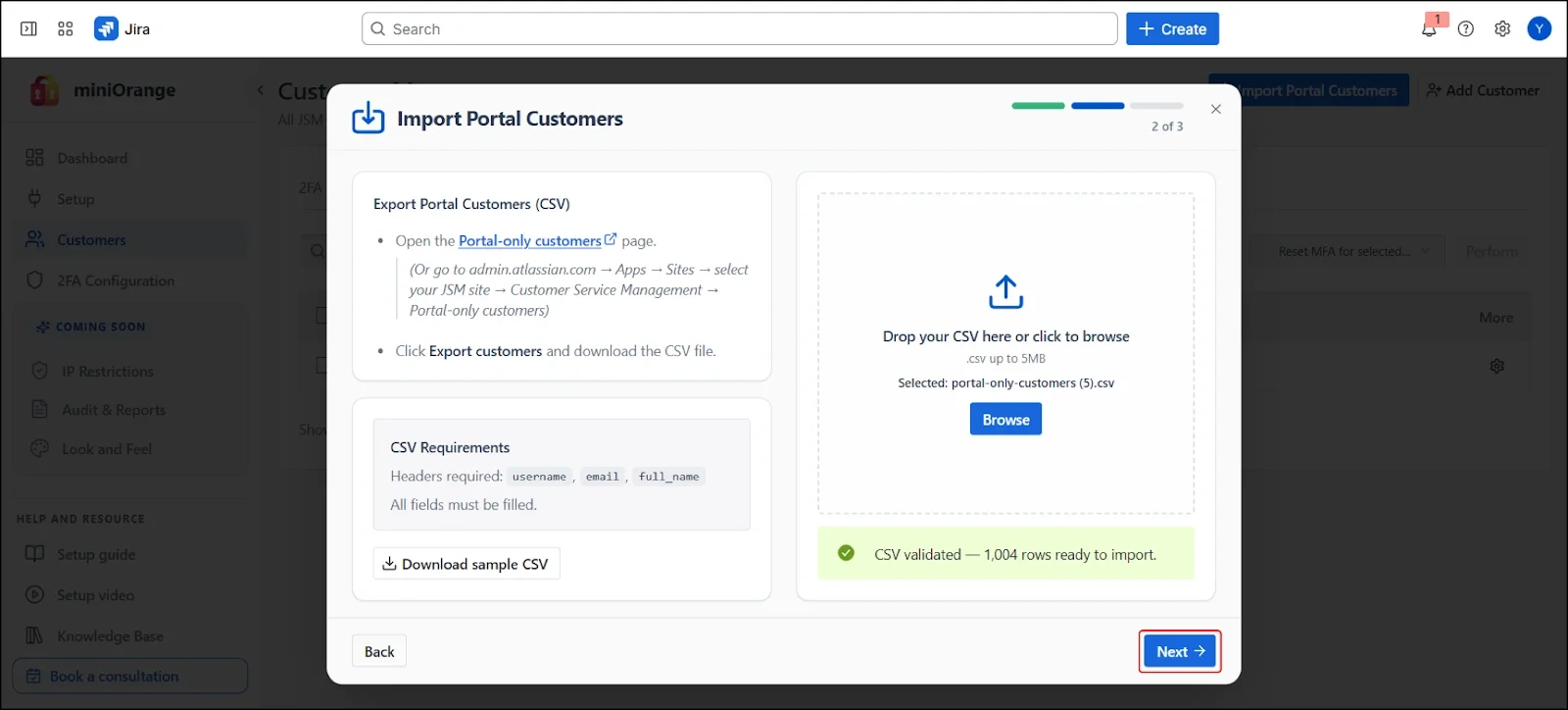Click Book a consultation button

(x=130, y=676)
